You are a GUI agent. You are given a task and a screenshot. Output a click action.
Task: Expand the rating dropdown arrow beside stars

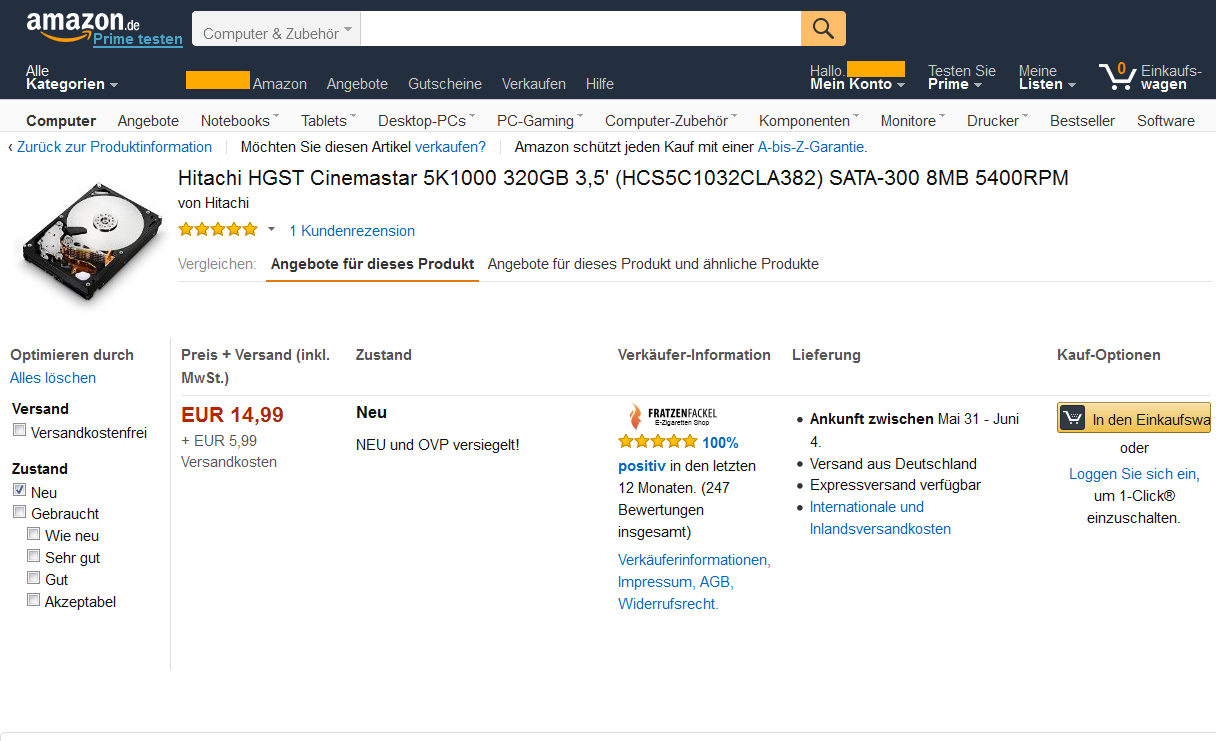point(271,230)
